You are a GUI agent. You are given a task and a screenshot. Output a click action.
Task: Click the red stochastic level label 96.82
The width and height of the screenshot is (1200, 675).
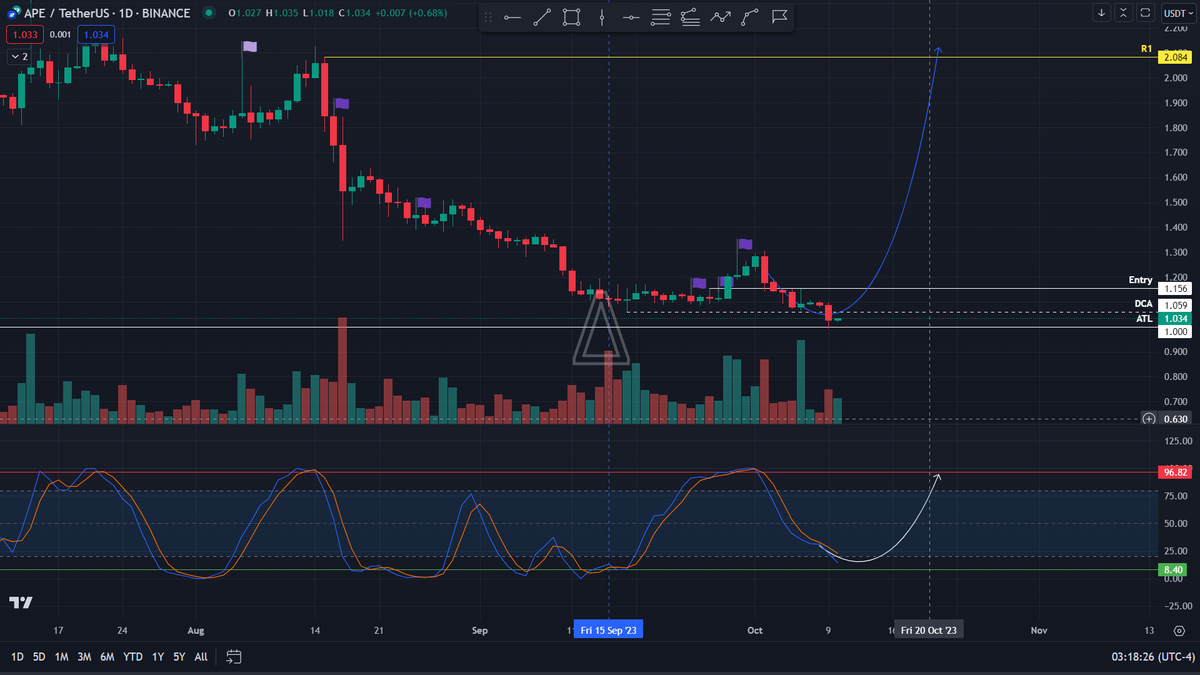pos(1175,471)
